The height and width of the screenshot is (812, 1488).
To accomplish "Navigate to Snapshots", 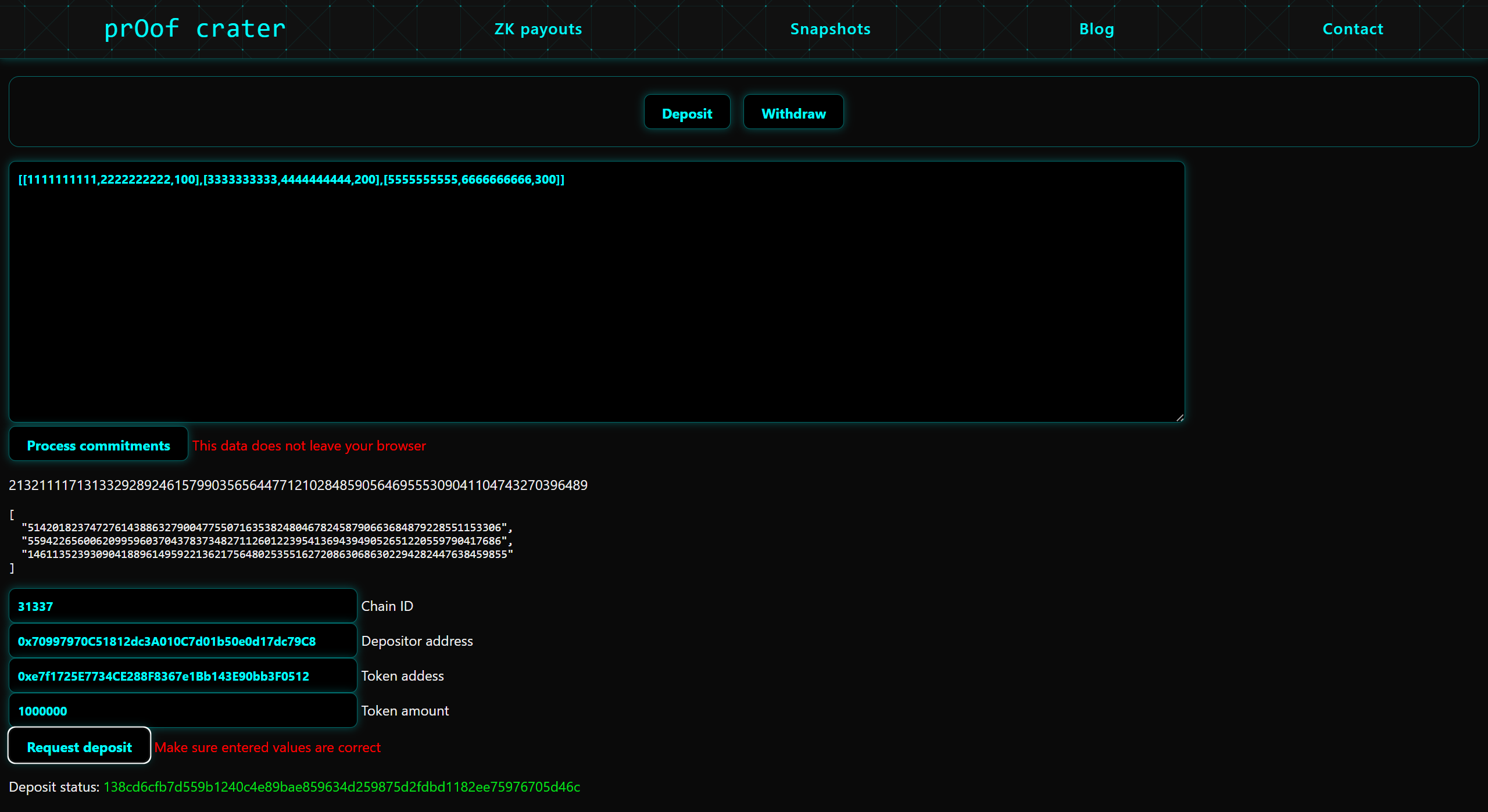I will click(829, 28).
